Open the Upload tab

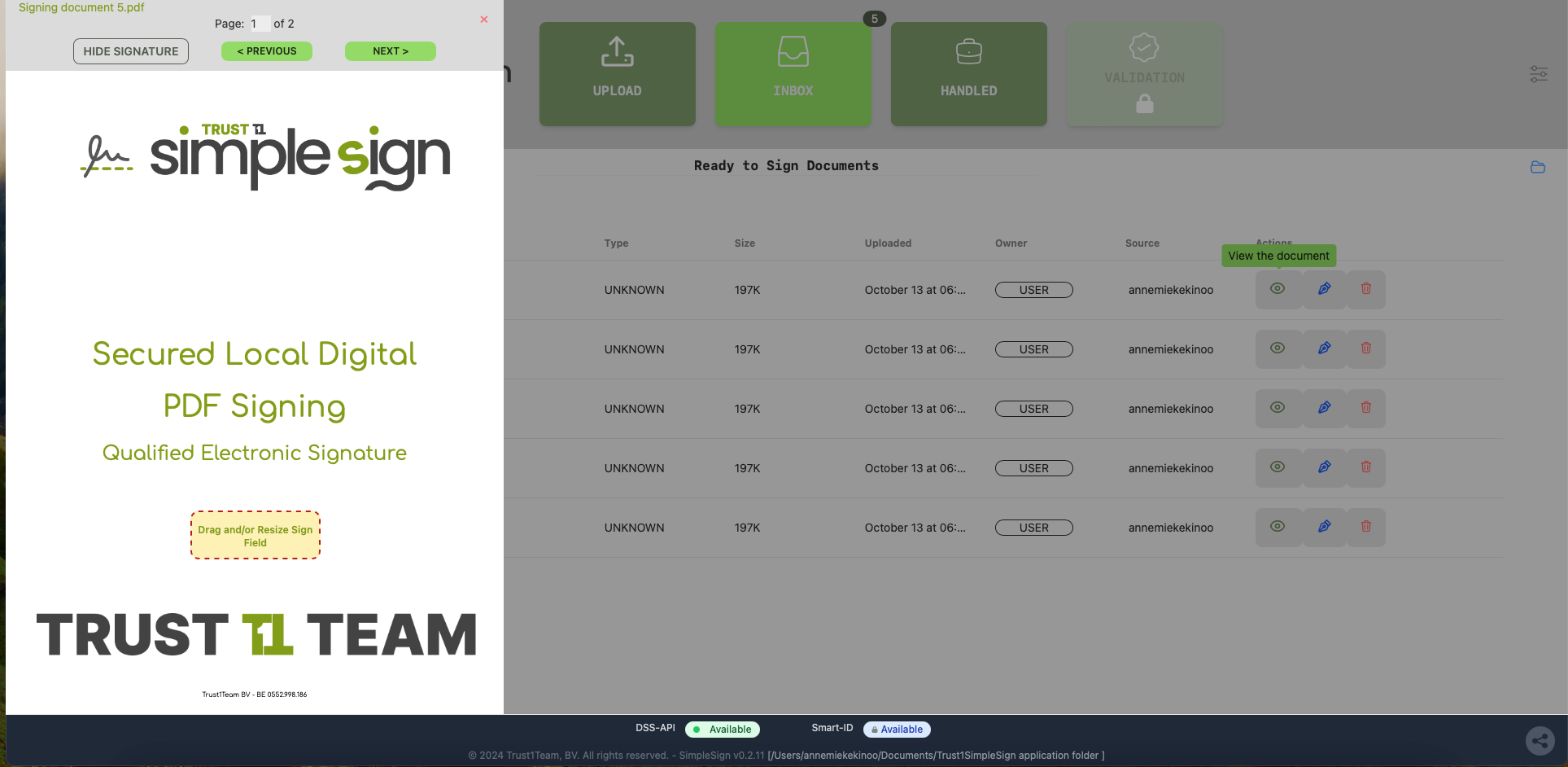coord(618,74)
